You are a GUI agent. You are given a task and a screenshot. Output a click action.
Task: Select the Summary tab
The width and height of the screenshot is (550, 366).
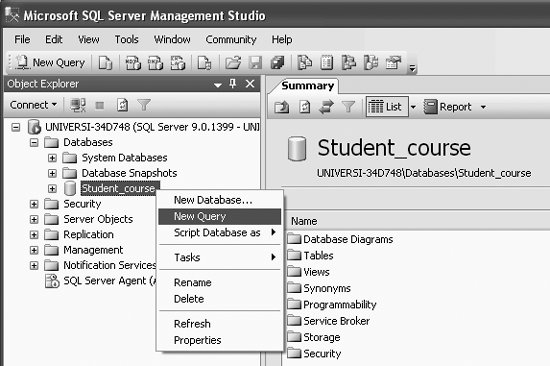coord(308,86)
